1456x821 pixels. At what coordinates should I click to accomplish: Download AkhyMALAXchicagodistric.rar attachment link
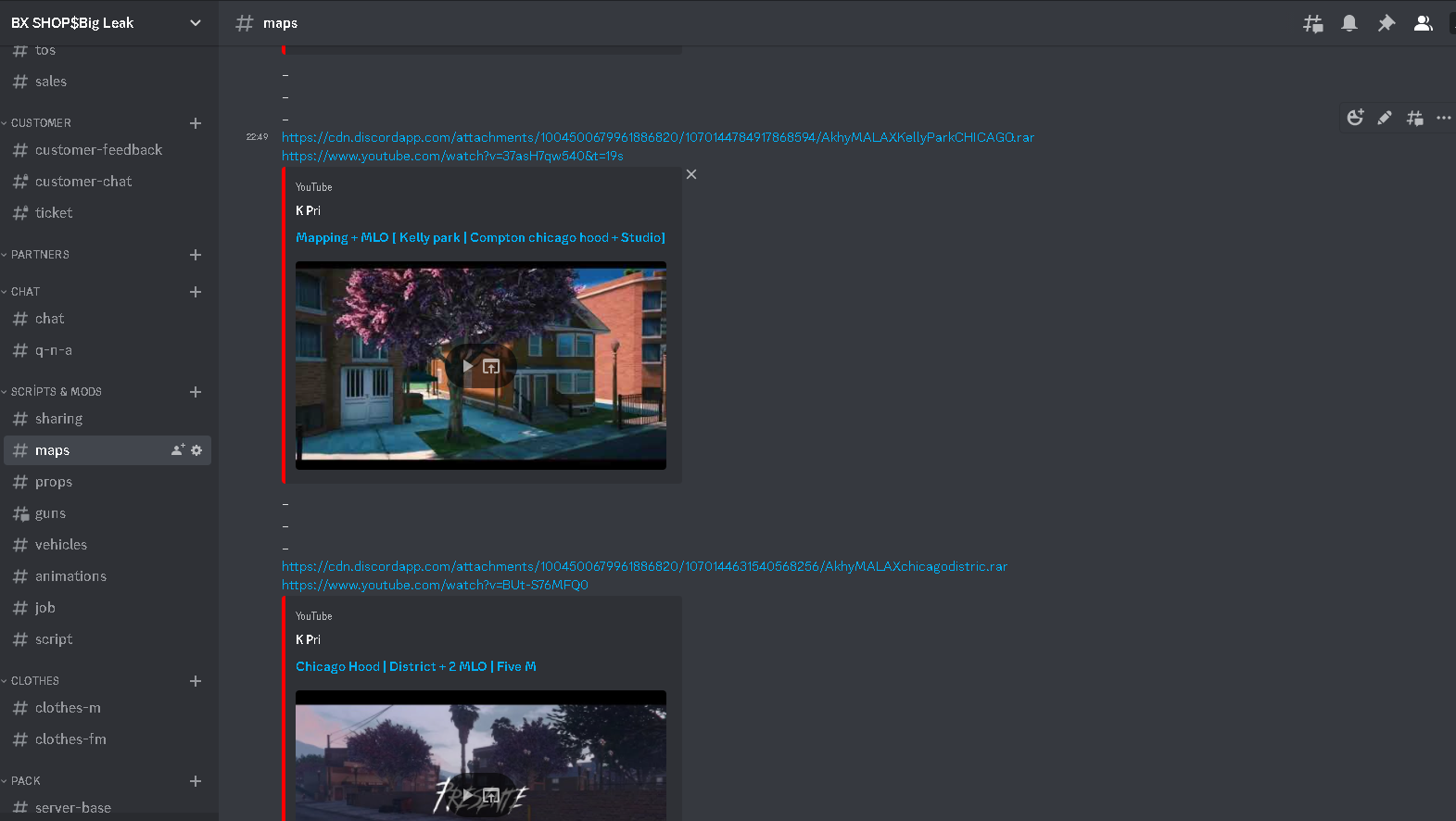[x=644, y=566]
